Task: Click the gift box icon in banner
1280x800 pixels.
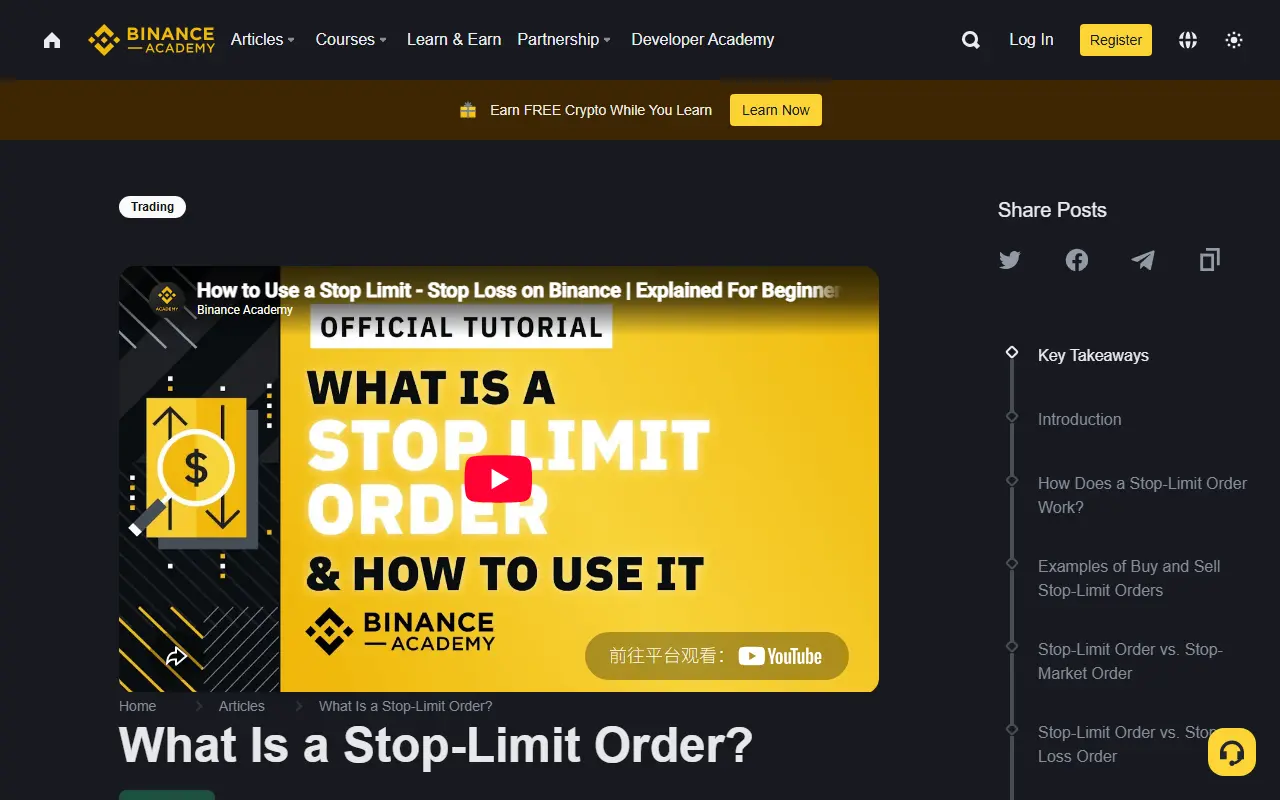Action: coord(468,110)
